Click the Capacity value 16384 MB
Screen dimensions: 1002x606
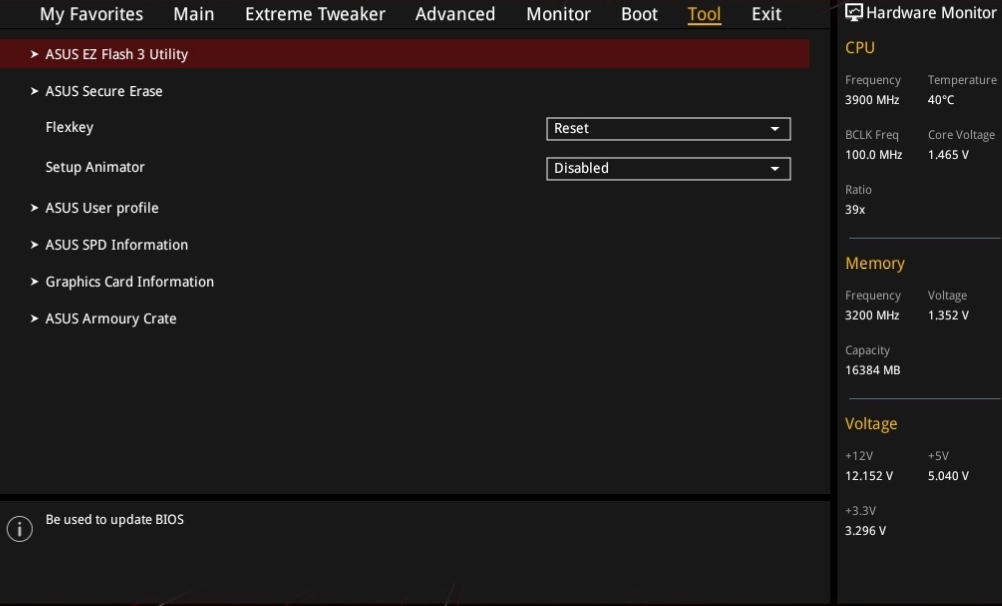872,371
